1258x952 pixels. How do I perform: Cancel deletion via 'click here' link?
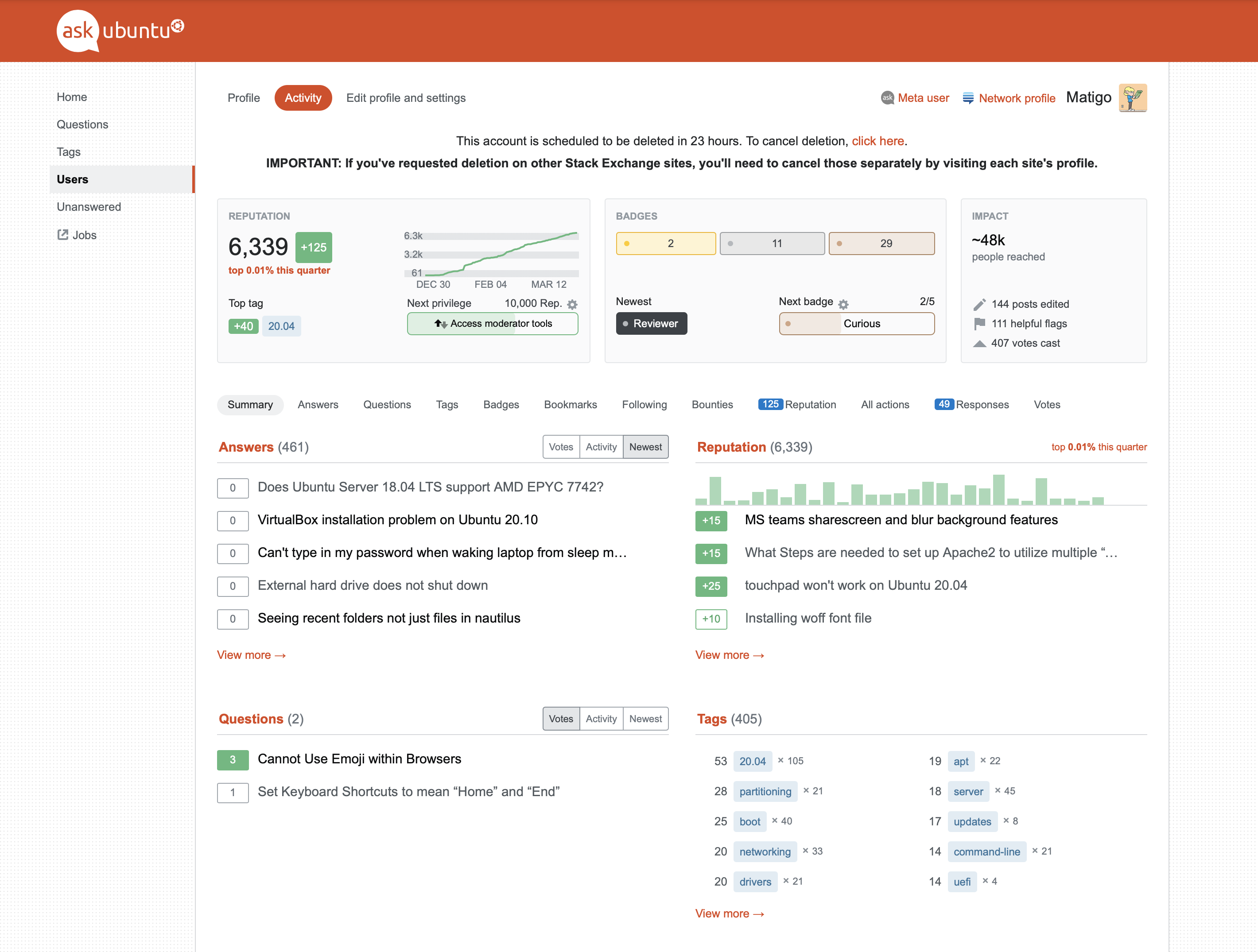[877, 141]
